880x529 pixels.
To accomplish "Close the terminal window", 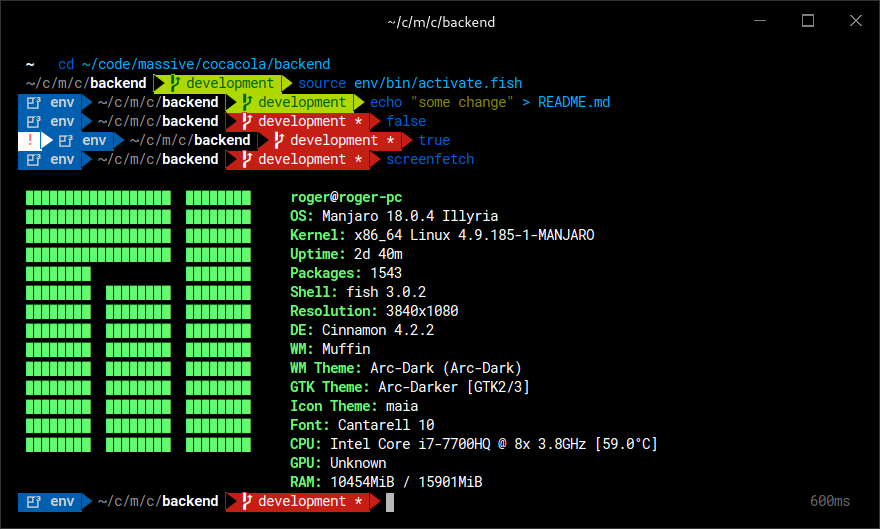I will [855, 21].
